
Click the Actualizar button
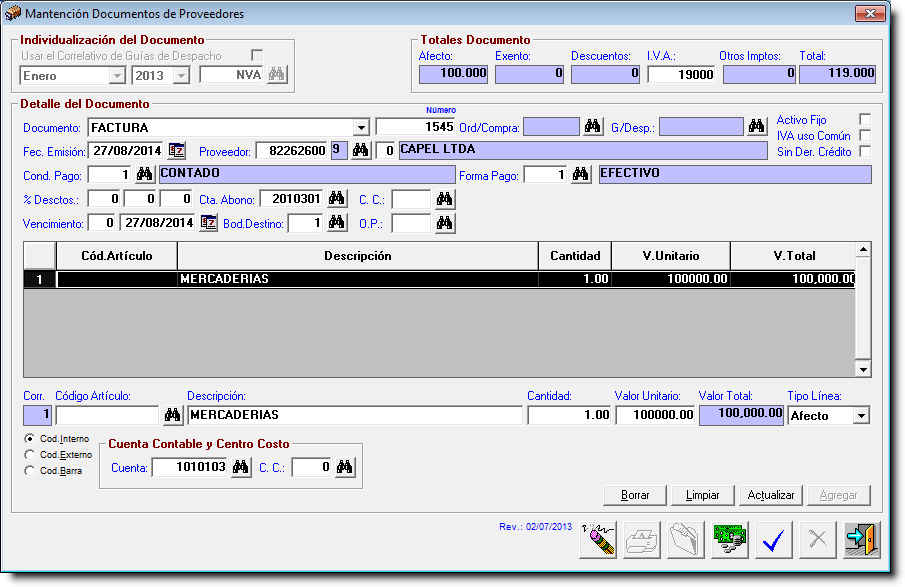coord(771,495)
